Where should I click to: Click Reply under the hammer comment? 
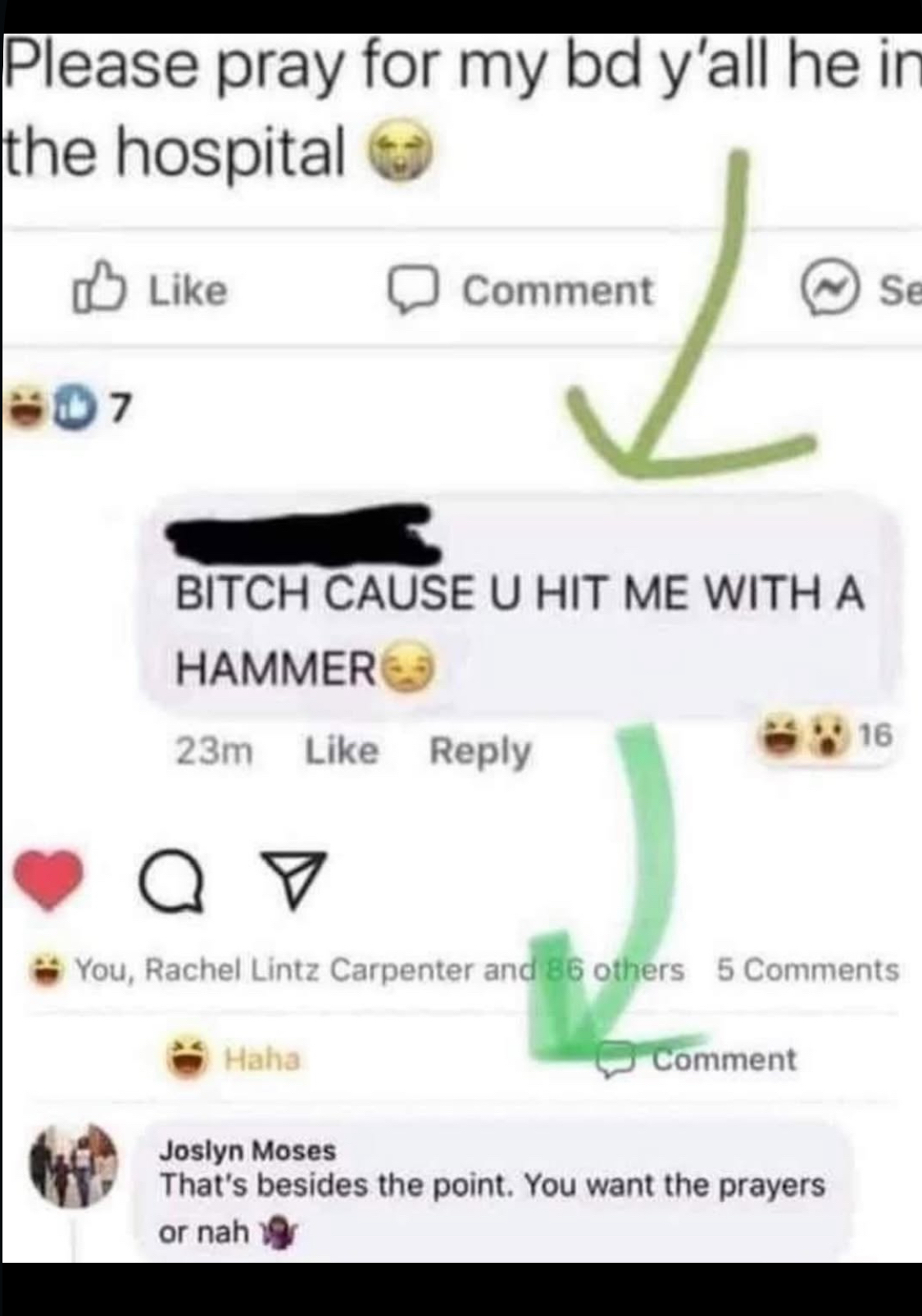(x=481, y=751)
